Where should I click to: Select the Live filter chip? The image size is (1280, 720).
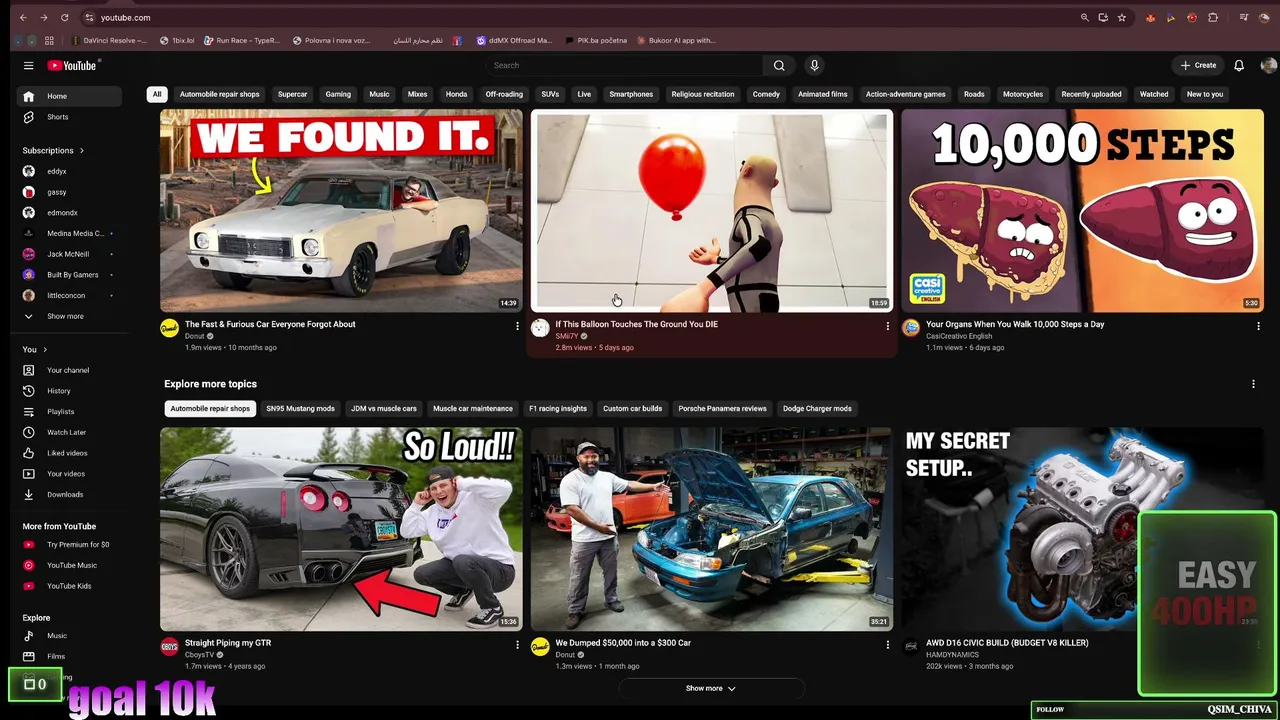[x=584, y=94]
